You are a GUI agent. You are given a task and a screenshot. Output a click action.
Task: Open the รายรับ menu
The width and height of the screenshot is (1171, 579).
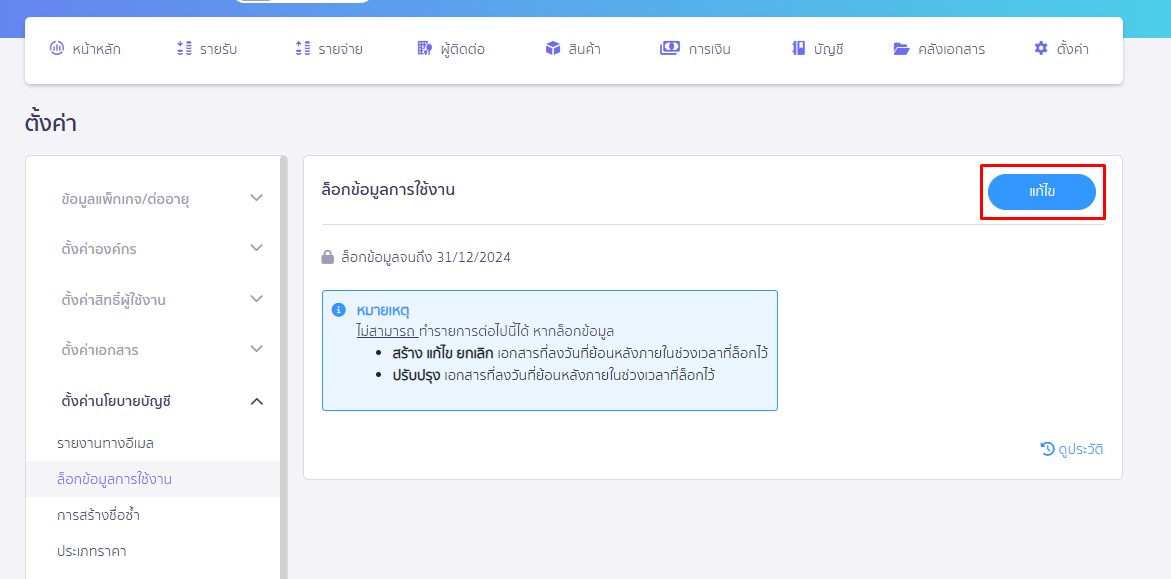coord(219,50)
